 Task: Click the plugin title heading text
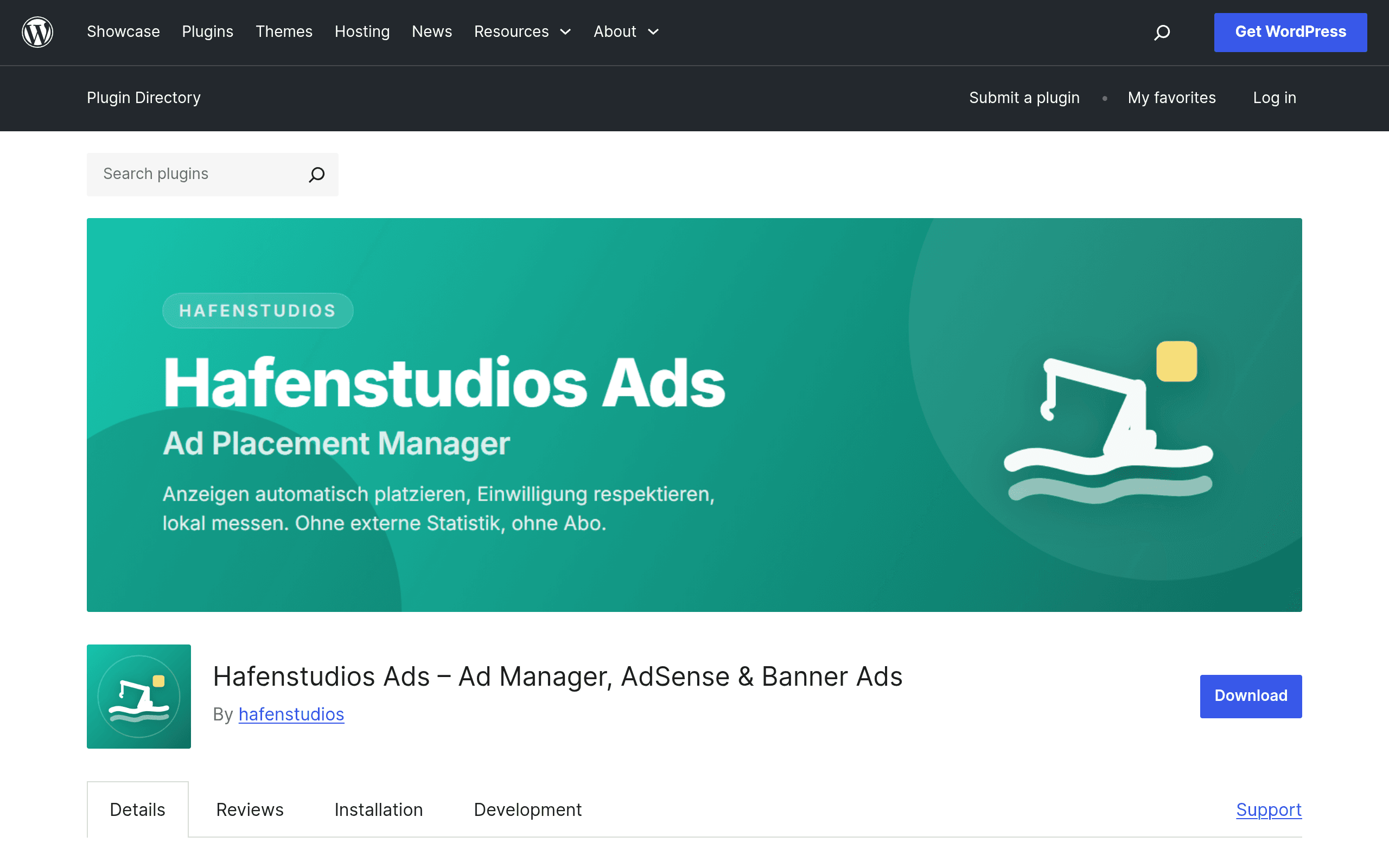click(x=557, y=676)
